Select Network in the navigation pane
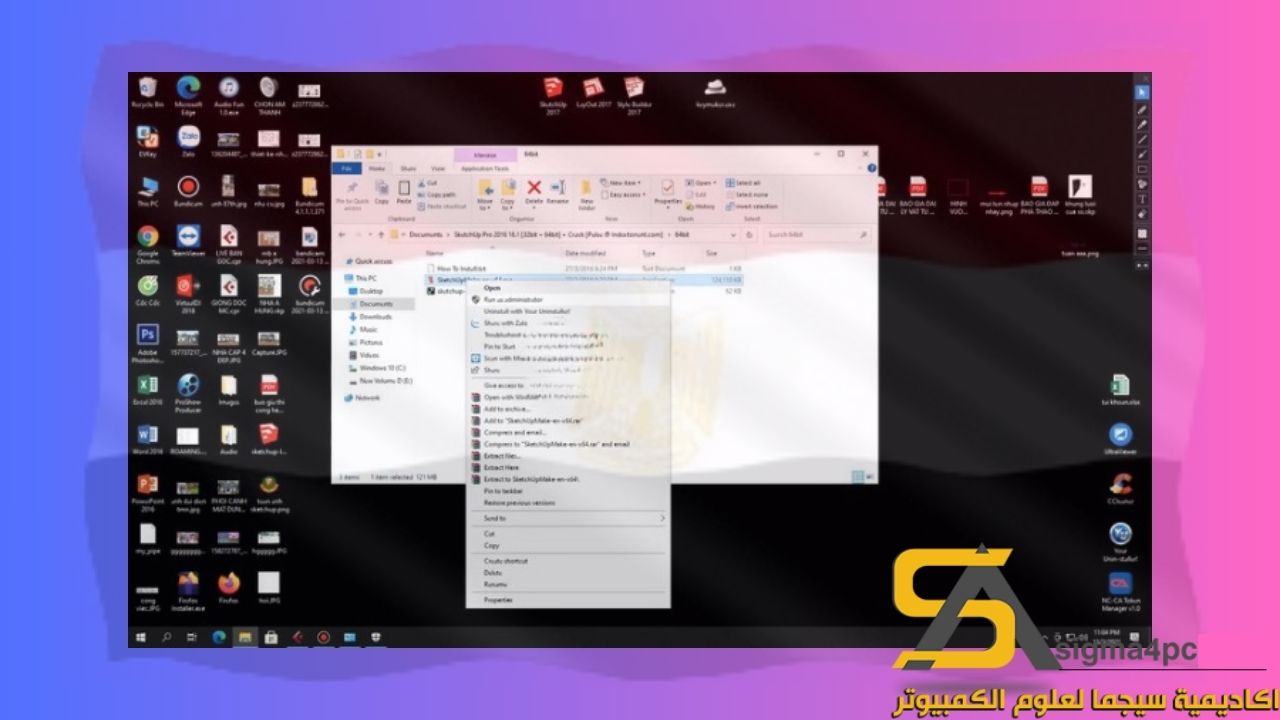Screen dimensions: 1280x720 point(367,398)
